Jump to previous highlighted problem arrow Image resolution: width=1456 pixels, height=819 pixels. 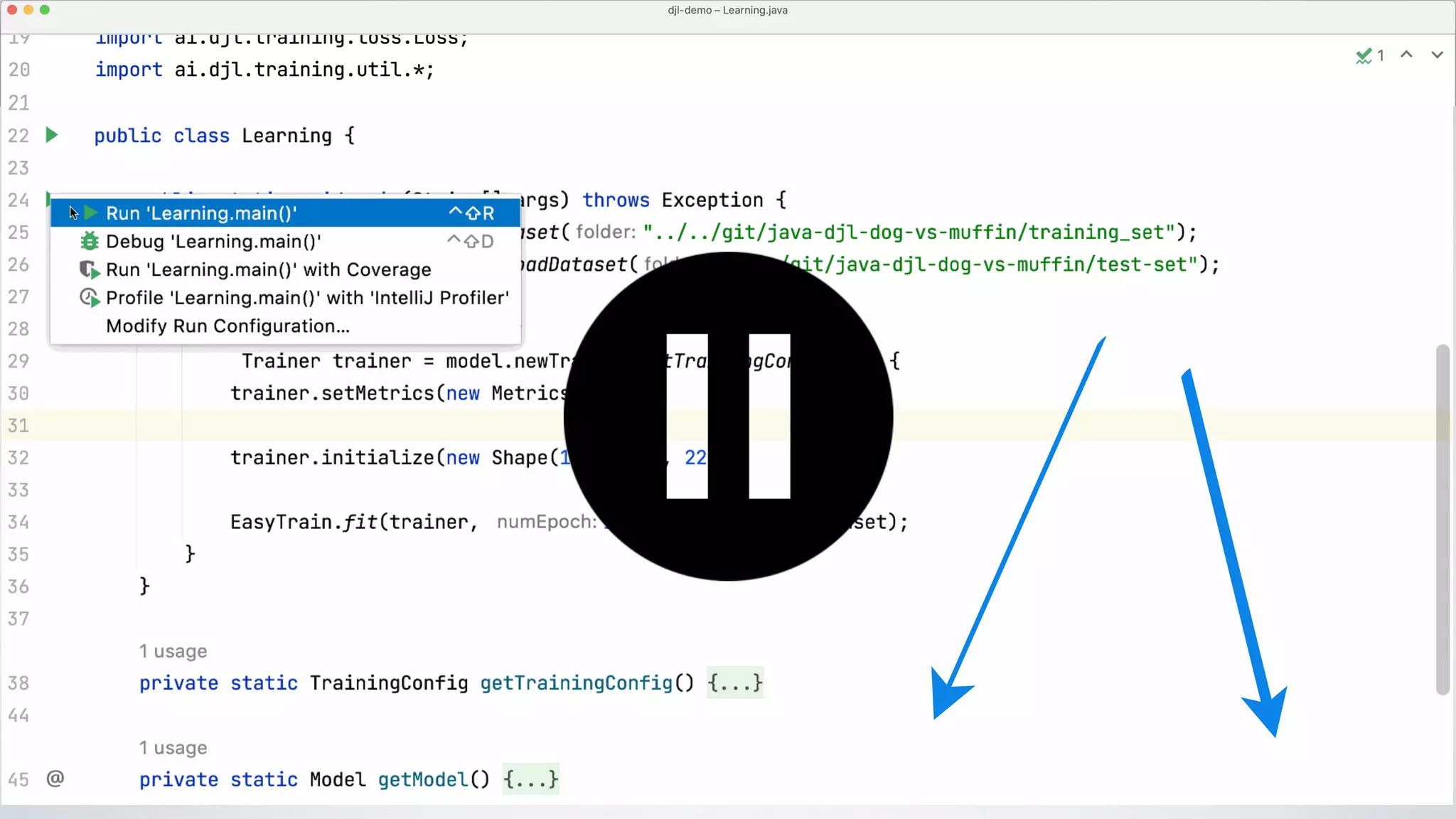pyautogui.click(x=1406, y=54)
